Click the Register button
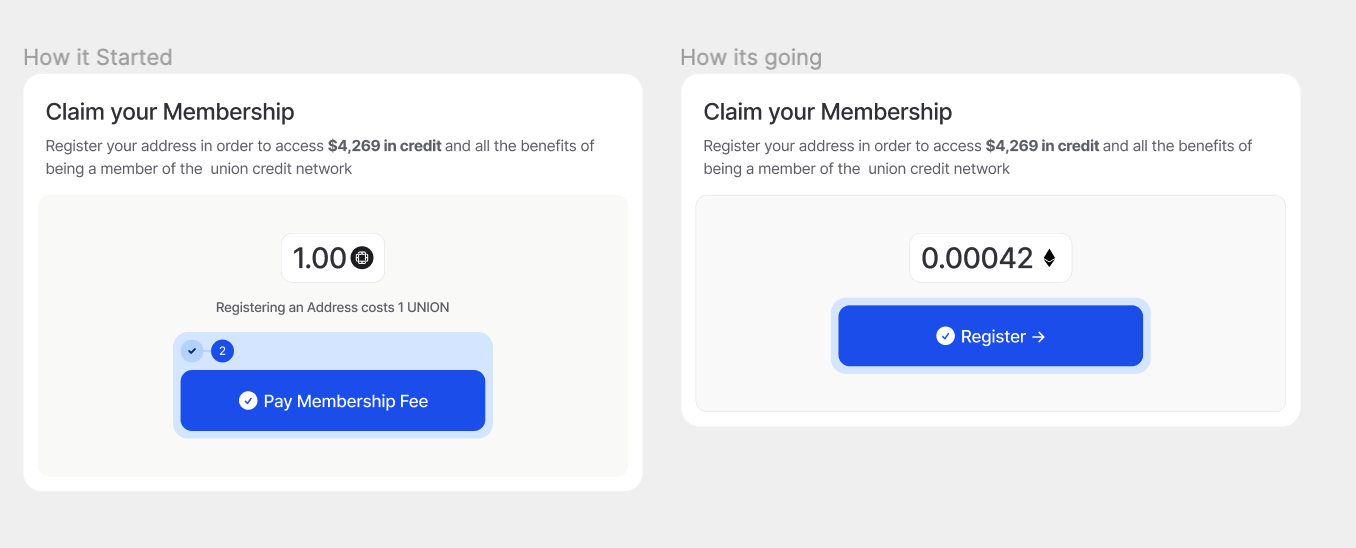Viewport: 1356px width, 548px height. pyautogui.click(x=990, y=336)
